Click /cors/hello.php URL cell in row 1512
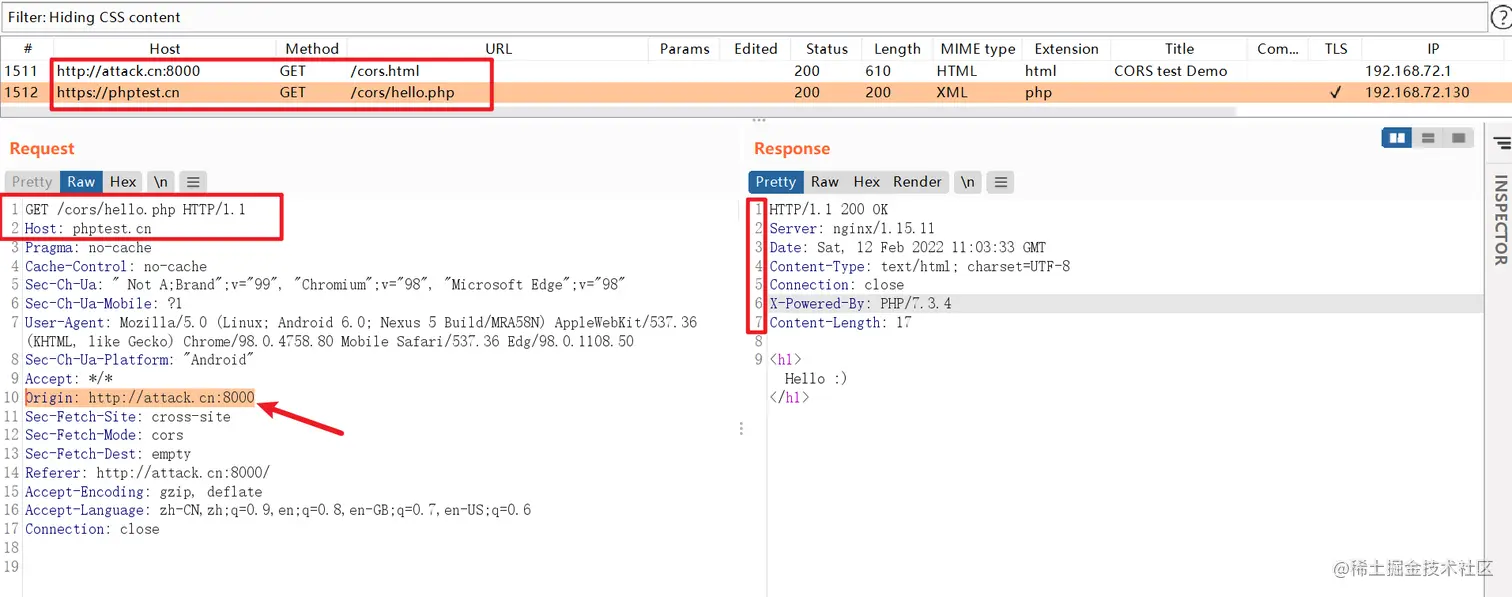The width and height of the screenshot is (1512, 597). click(402, 92)
